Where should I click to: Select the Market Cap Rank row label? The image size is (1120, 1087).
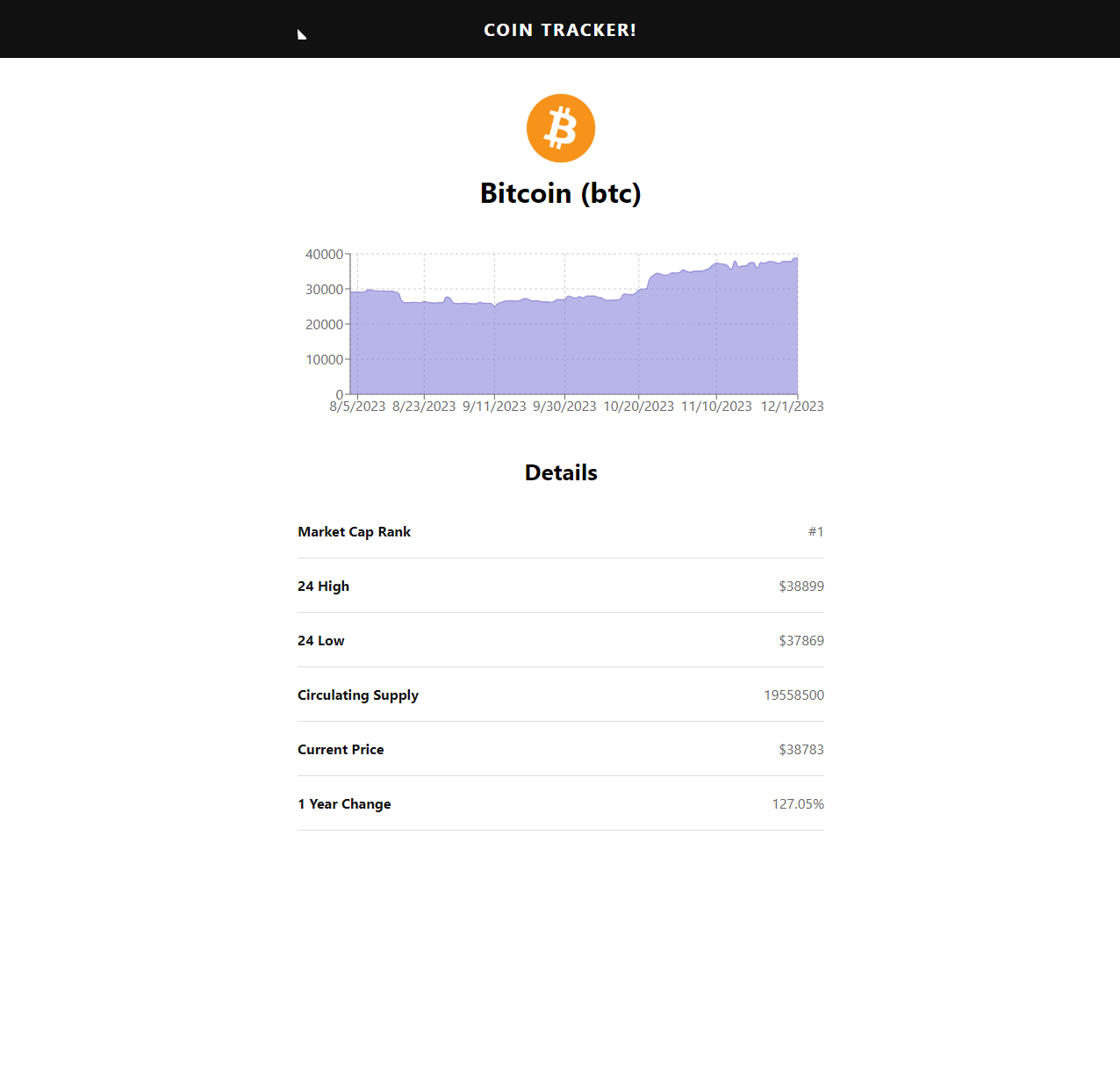coord(354,532)
